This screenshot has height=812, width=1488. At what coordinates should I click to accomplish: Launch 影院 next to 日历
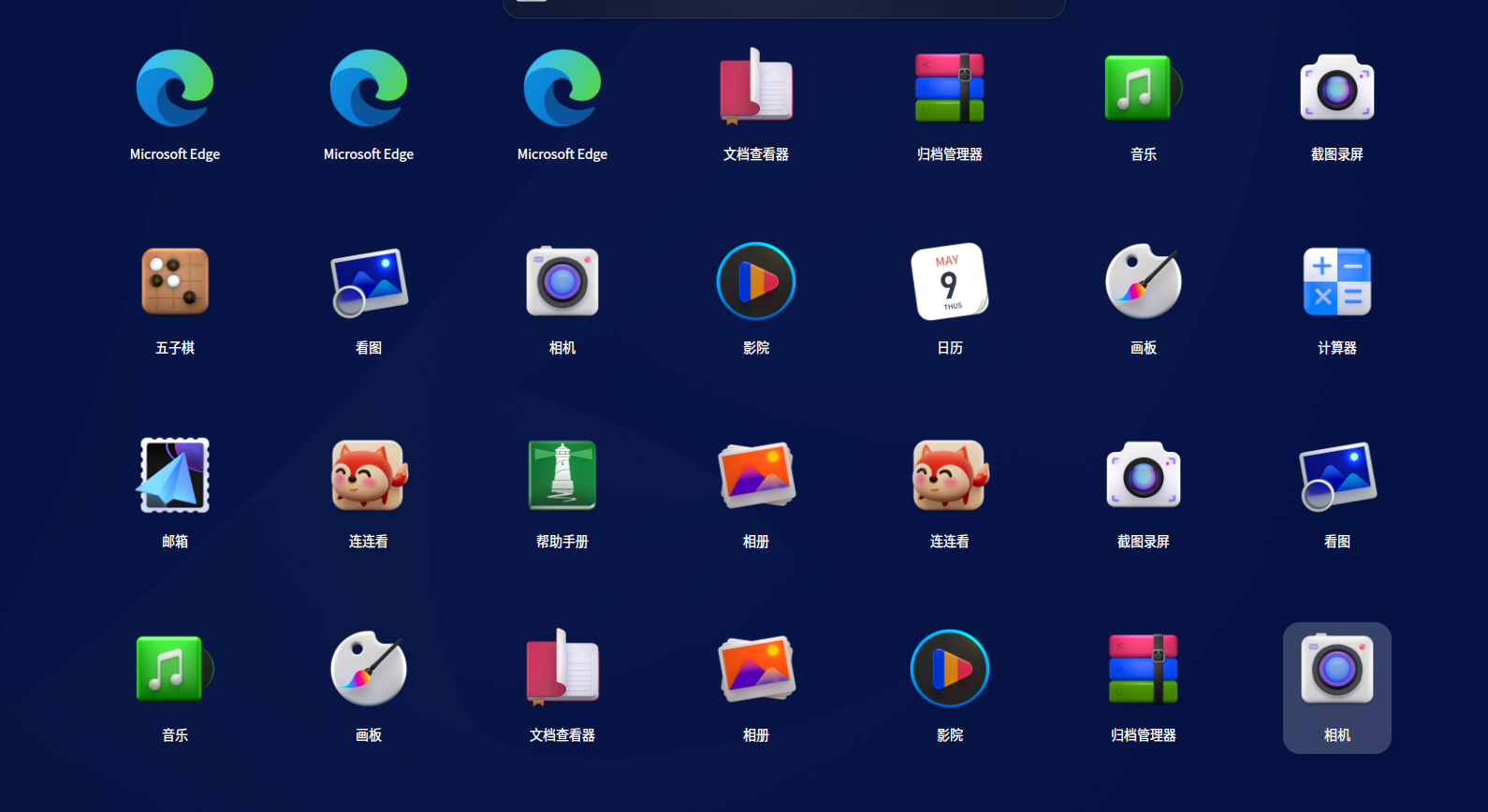(756, 282)
